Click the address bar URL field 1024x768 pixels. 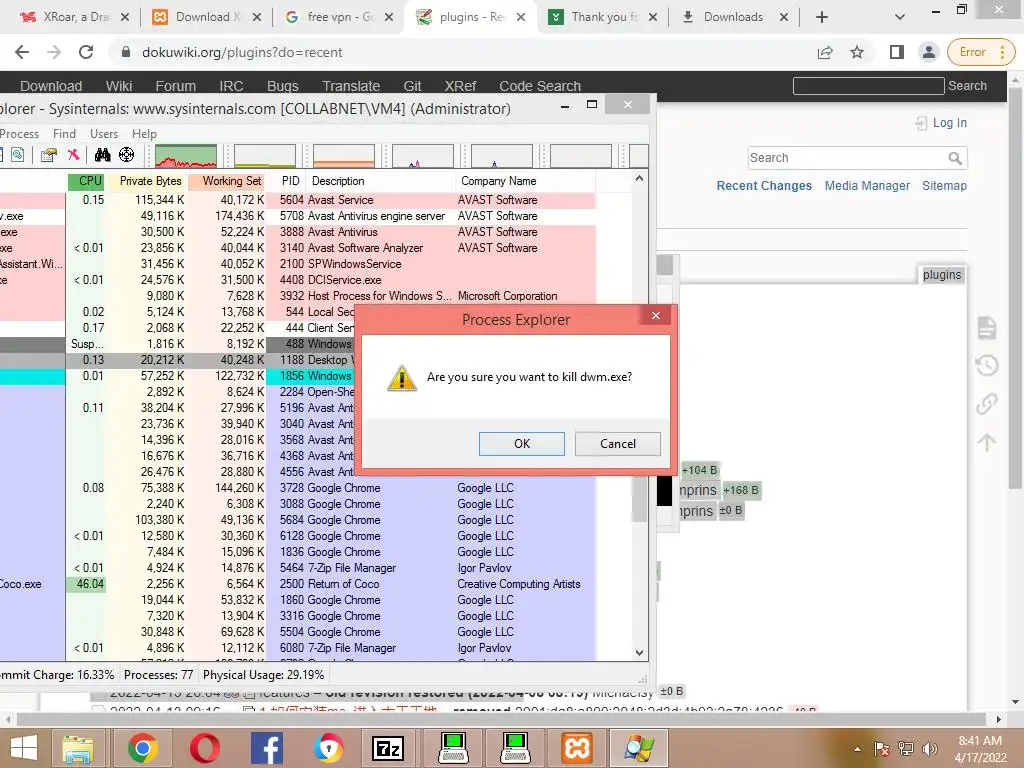coord(457,52)
